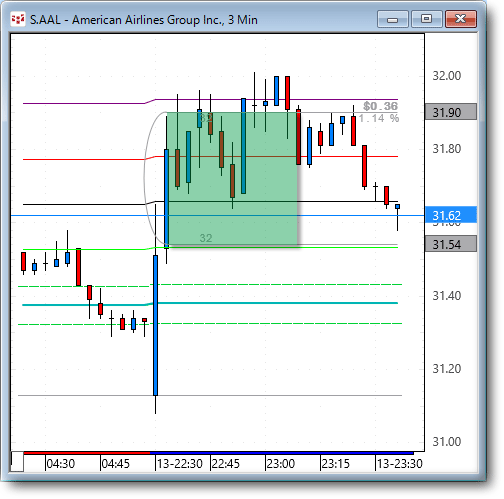Click the 31.80 price scale label
This screenshot has width=504, height=499.
(447, 149)
